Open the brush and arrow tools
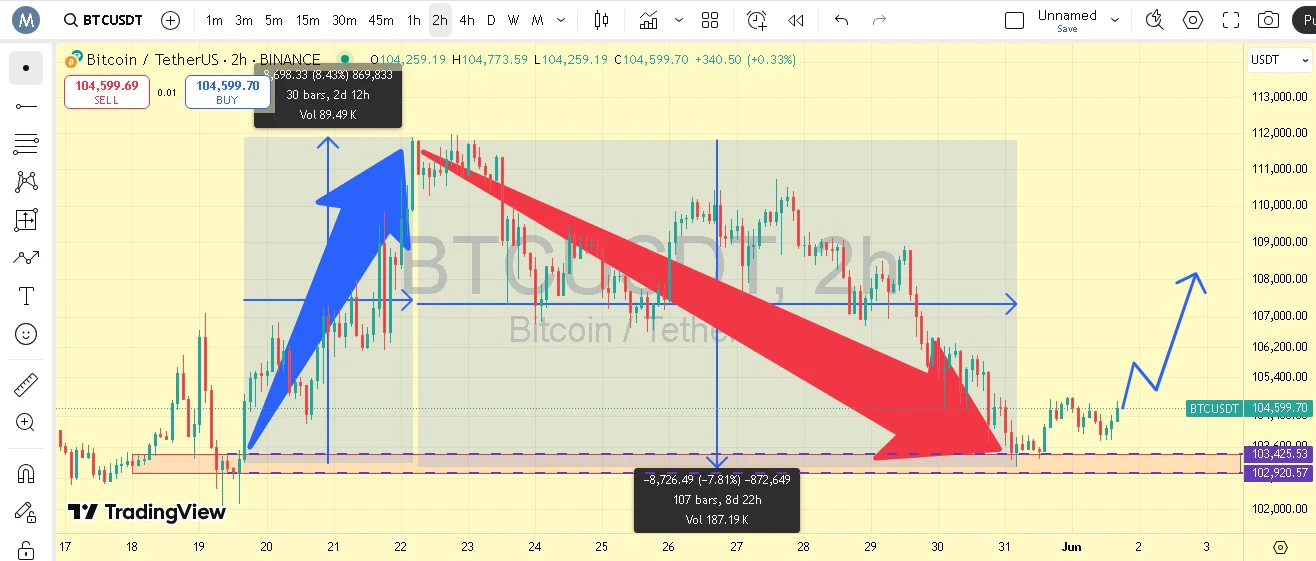This screenshot has height=561, width=1316. click(26, 258)
